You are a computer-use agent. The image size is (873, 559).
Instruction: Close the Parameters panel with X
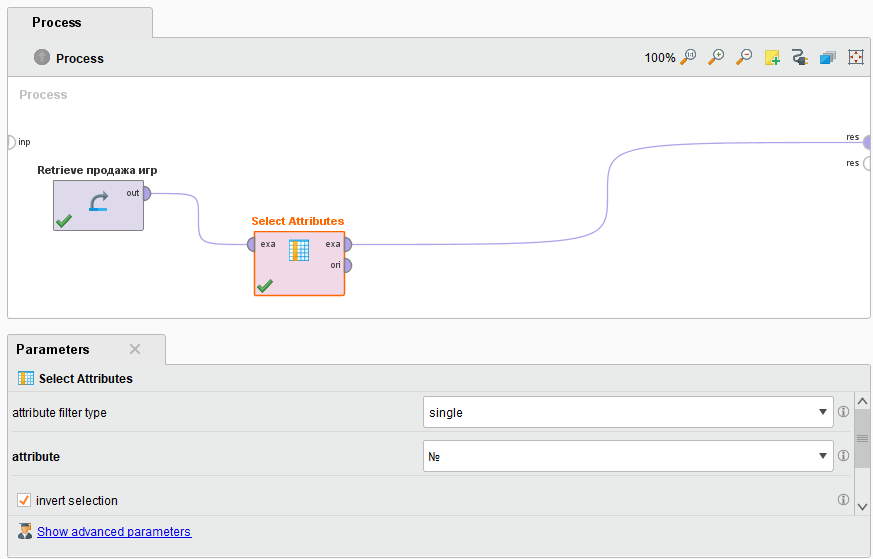pyautogui.click(x=135, y=349)
